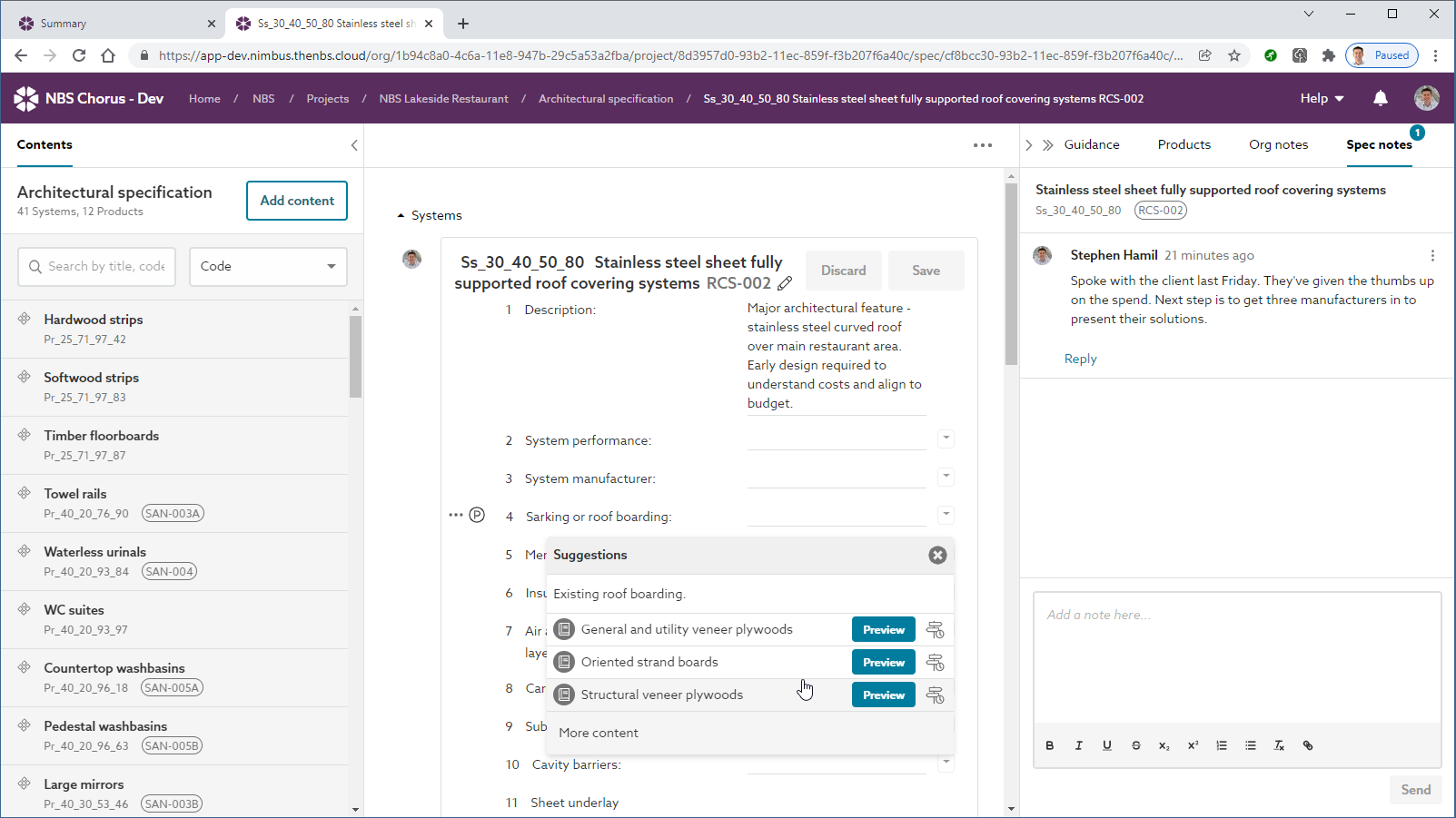The image size is (1456, 818).
Task: Open the Sarking or roof boarding dropdown arrow
Action: click(x=946, y=515)
